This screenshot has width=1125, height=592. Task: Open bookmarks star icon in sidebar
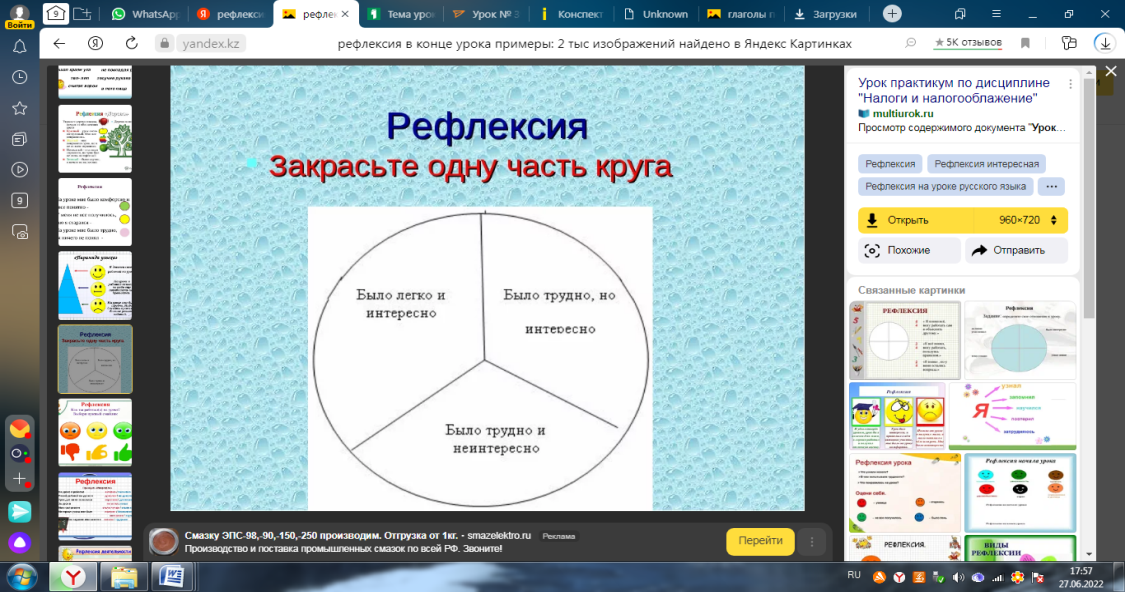[x=19, y=108]
